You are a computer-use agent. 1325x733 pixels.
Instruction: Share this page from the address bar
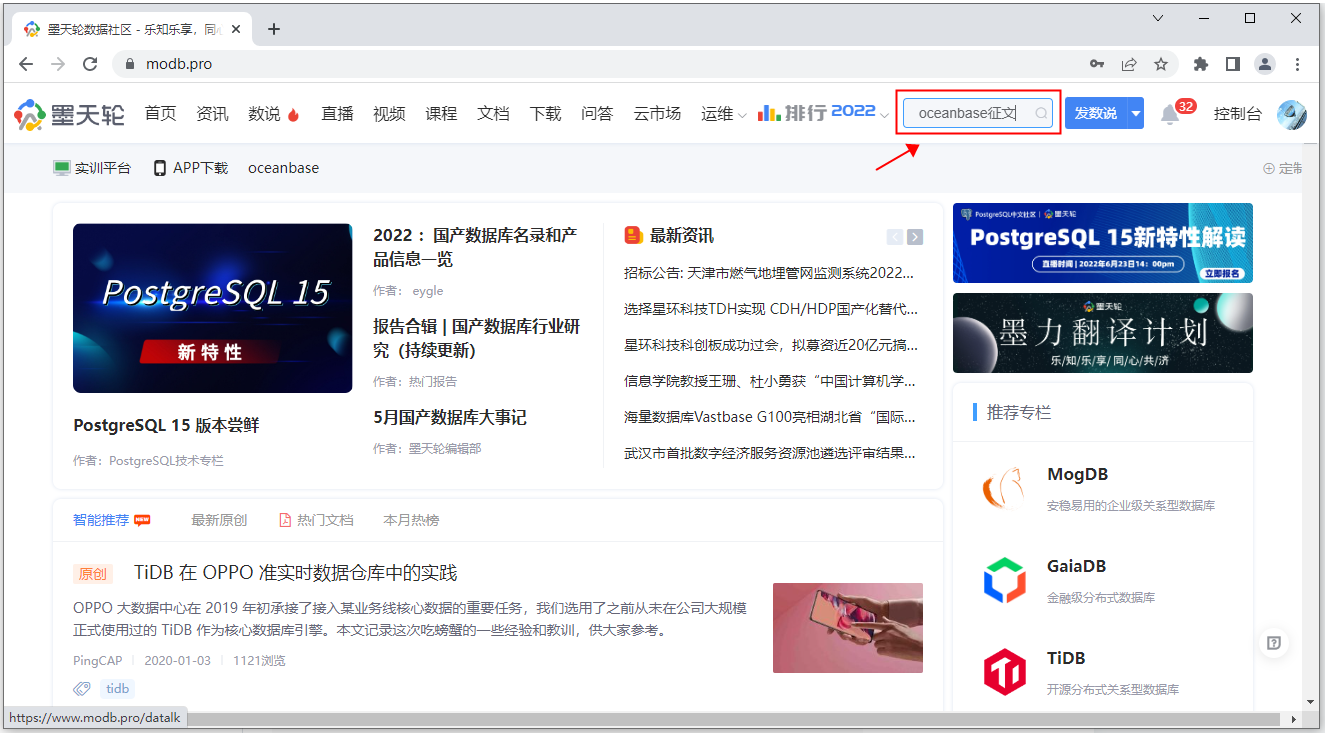point(1129,64)
